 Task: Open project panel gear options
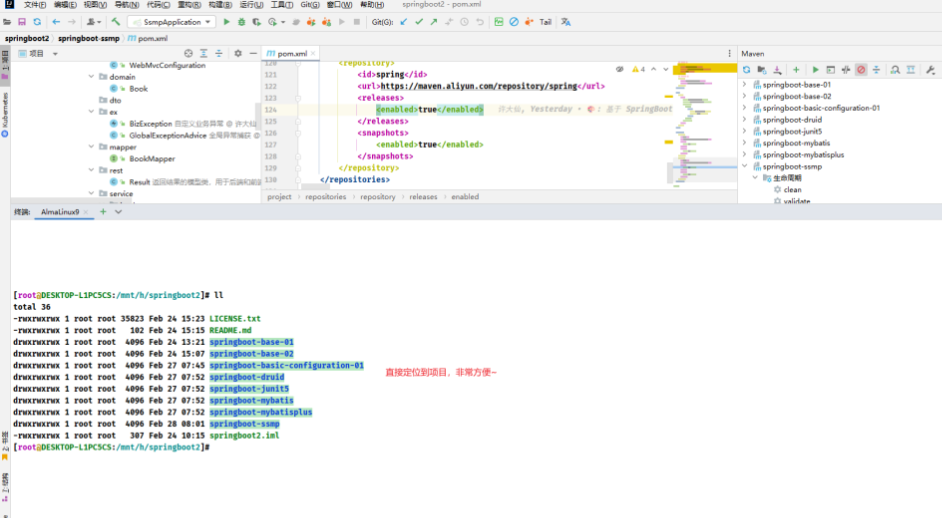236,53
